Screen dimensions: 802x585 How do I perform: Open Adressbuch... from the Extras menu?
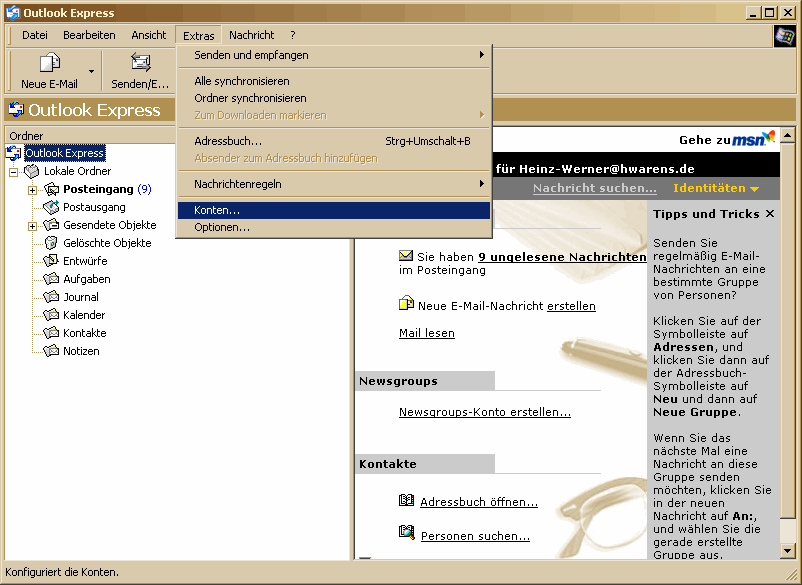pos(334,141)
